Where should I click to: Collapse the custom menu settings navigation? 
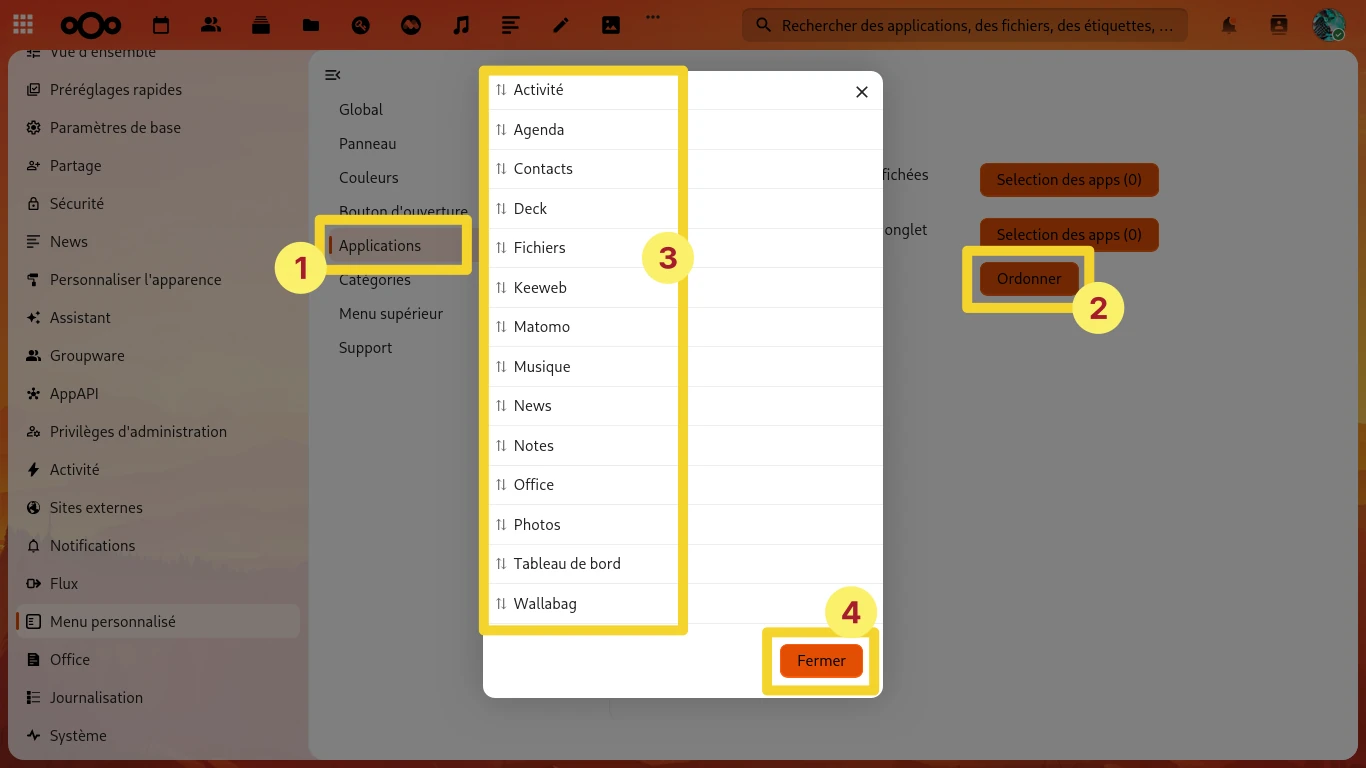[x=333, y=75]
